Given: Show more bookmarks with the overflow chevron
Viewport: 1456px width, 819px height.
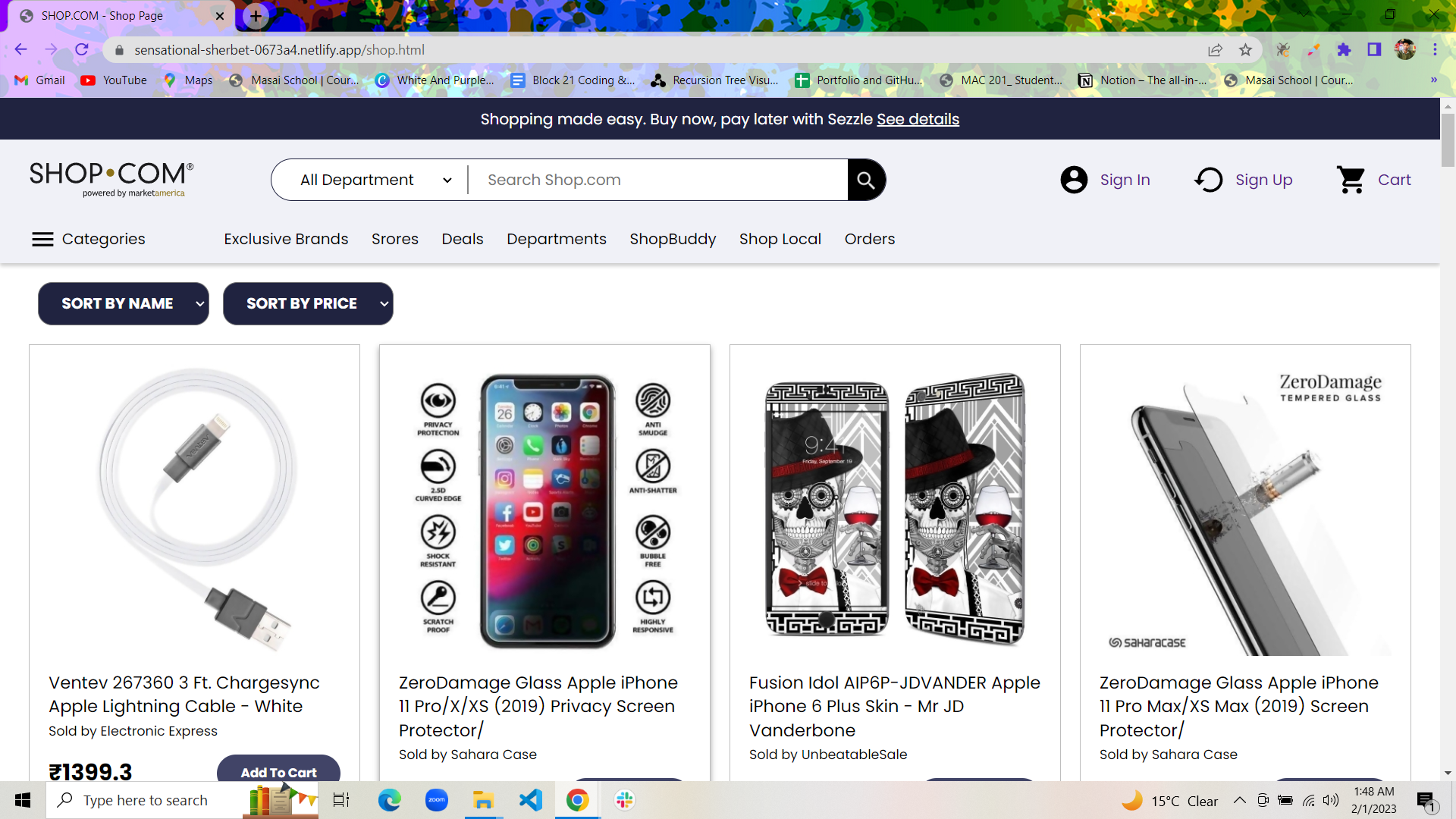Looking at the screenshot, I should click(1433, 80).
